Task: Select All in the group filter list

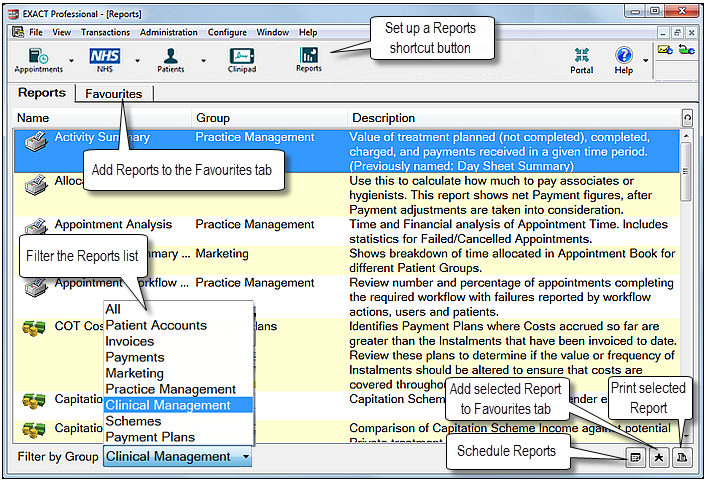Action: pyautogui.click(x=178, y=309)
